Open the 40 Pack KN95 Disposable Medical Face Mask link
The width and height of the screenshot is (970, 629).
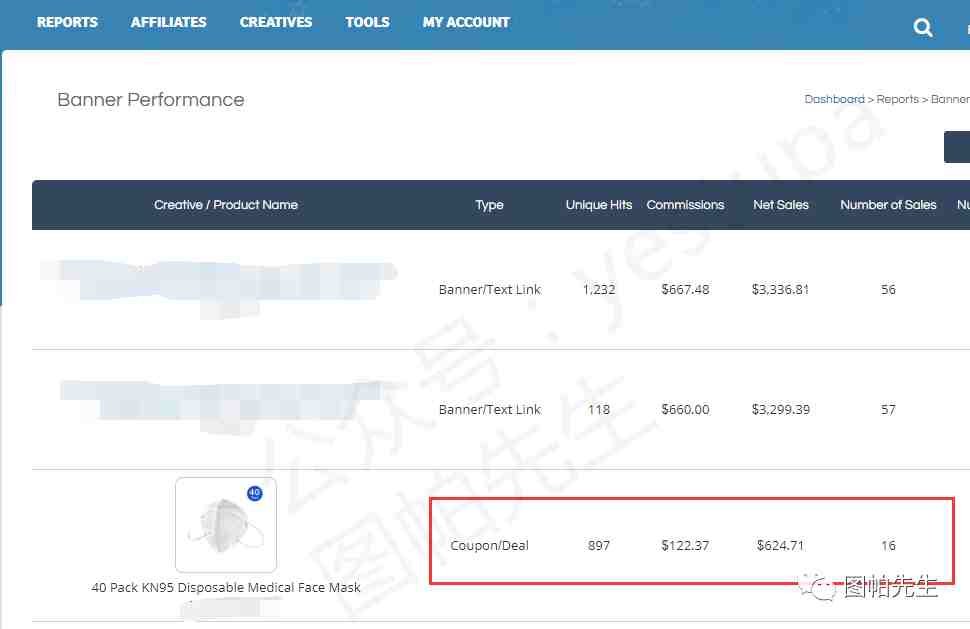(x=226, y=588)
